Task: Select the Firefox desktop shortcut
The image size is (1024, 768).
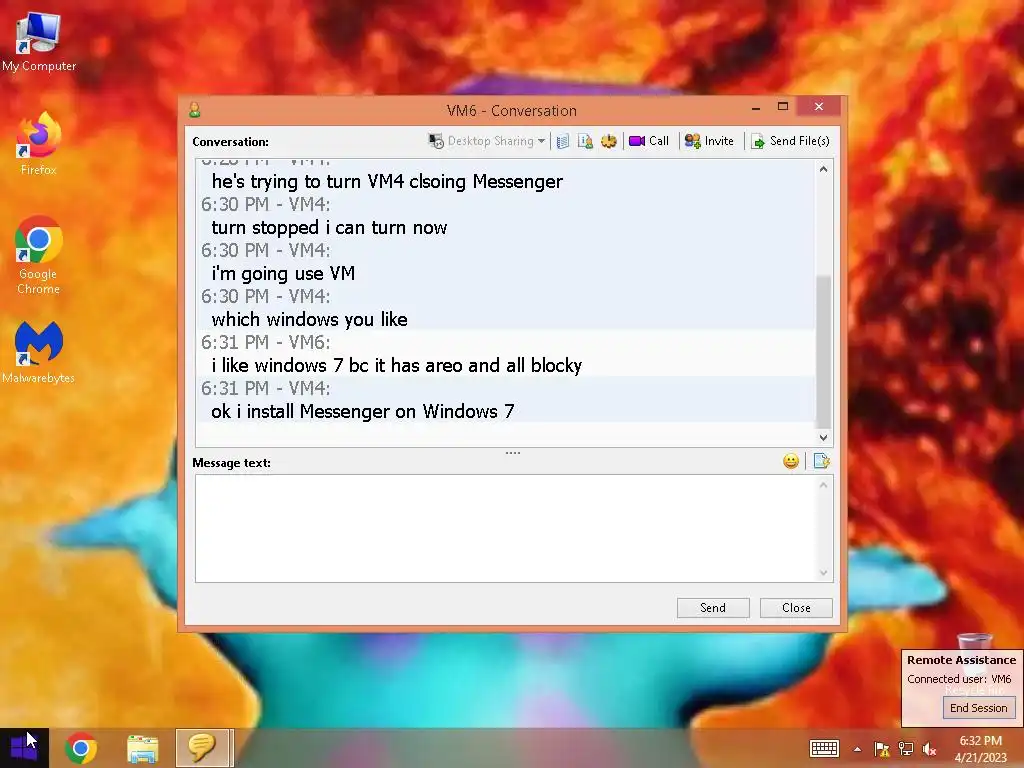Action: pos(39,144)
